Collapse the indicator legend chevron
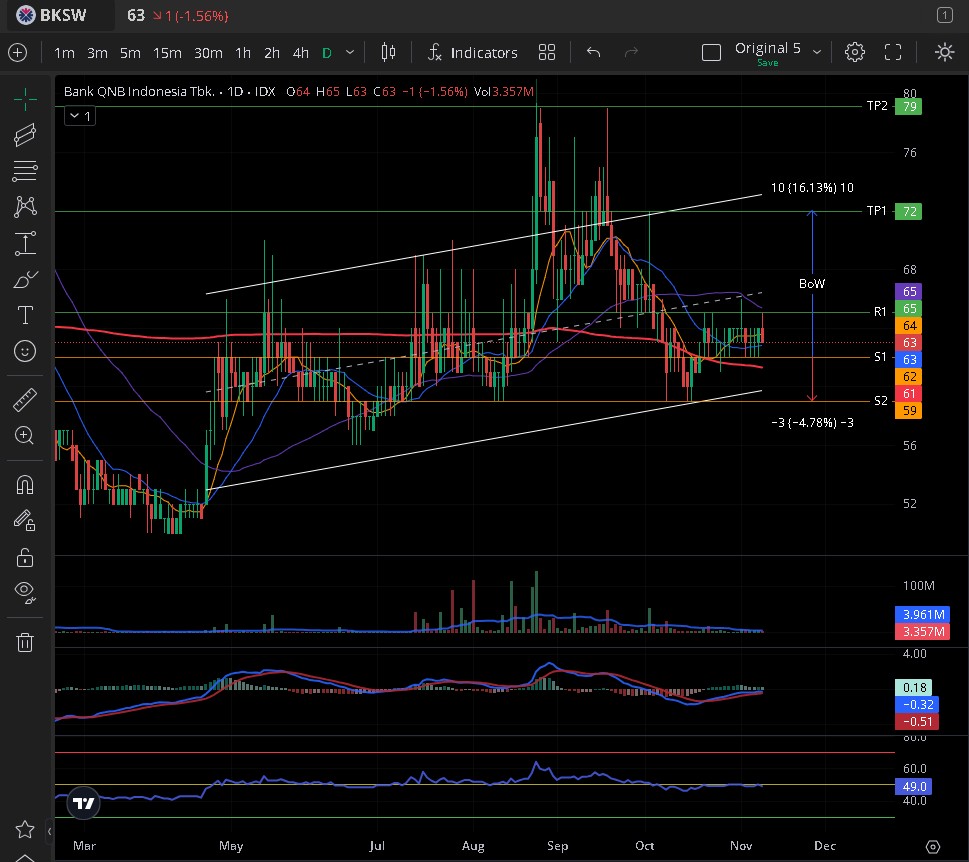 (x=78, y=116)
